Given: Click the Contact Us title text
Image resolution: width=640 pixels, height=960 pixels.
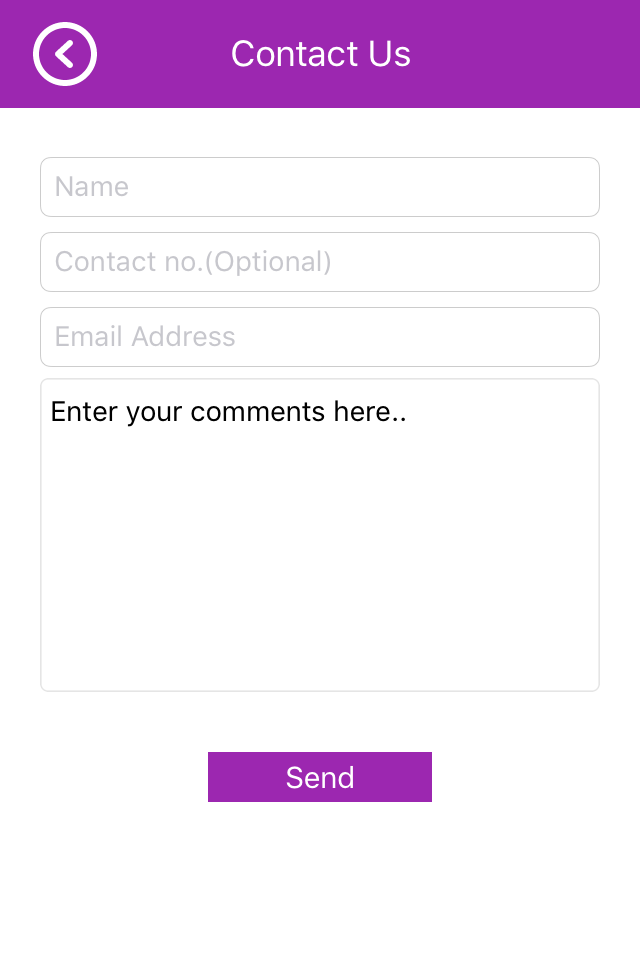Looking at the screenshot, I should [320, 54].
